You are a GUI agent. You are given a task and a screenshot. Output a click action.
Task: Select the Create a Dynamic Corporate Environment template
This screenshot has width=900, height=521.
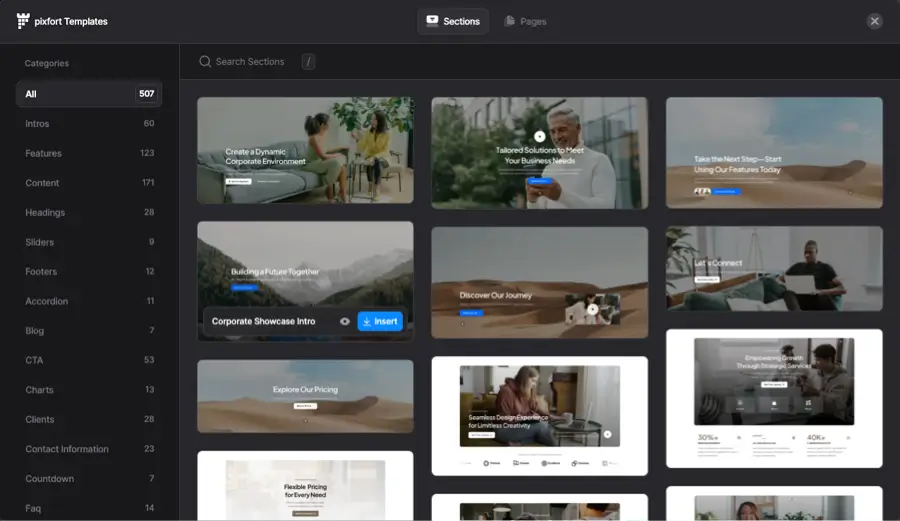pos(305,150)
